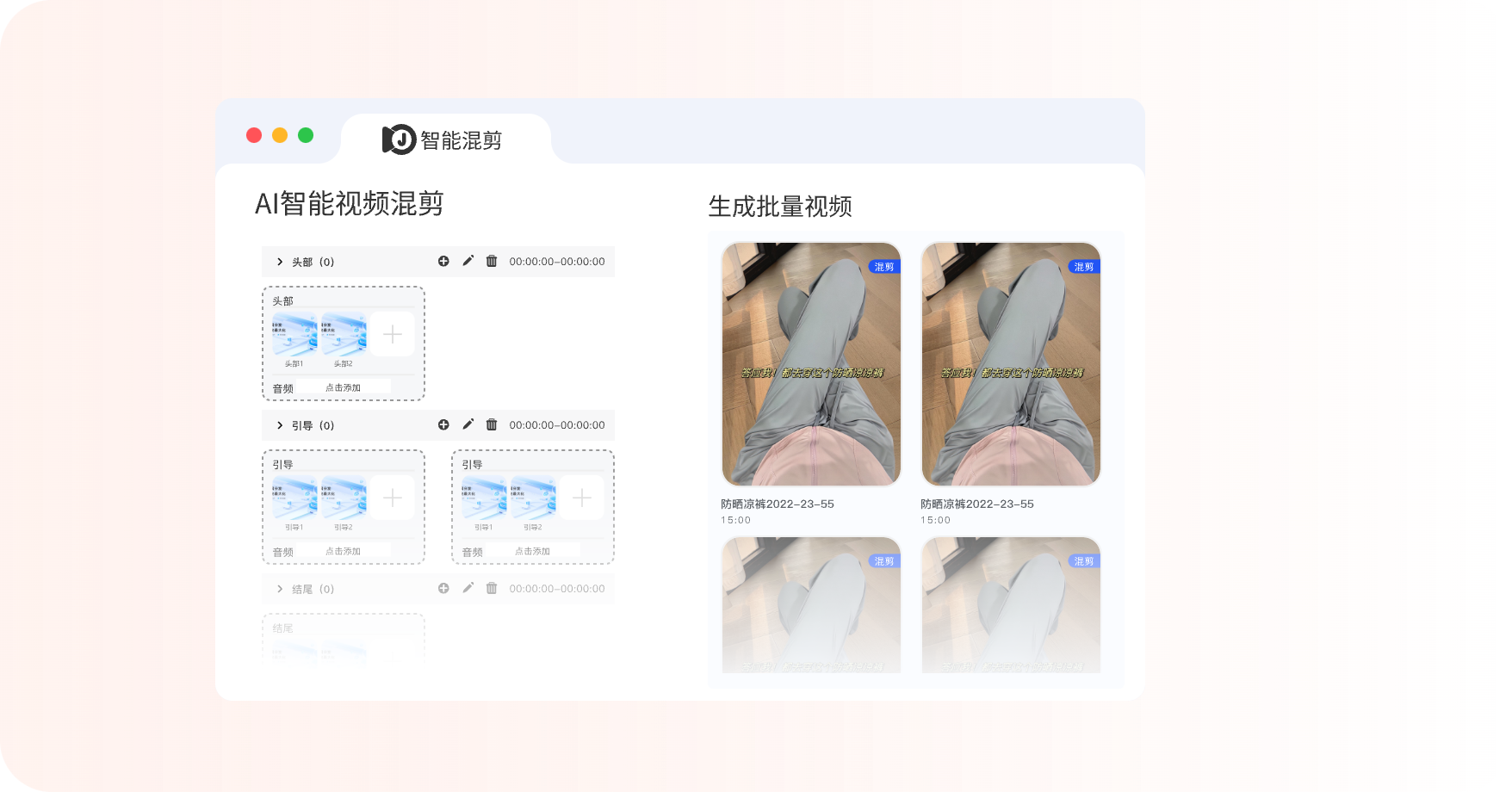1512x792 pixels.
Task: Click 点击添加 audio field in 头部 card
Action: 343,387
